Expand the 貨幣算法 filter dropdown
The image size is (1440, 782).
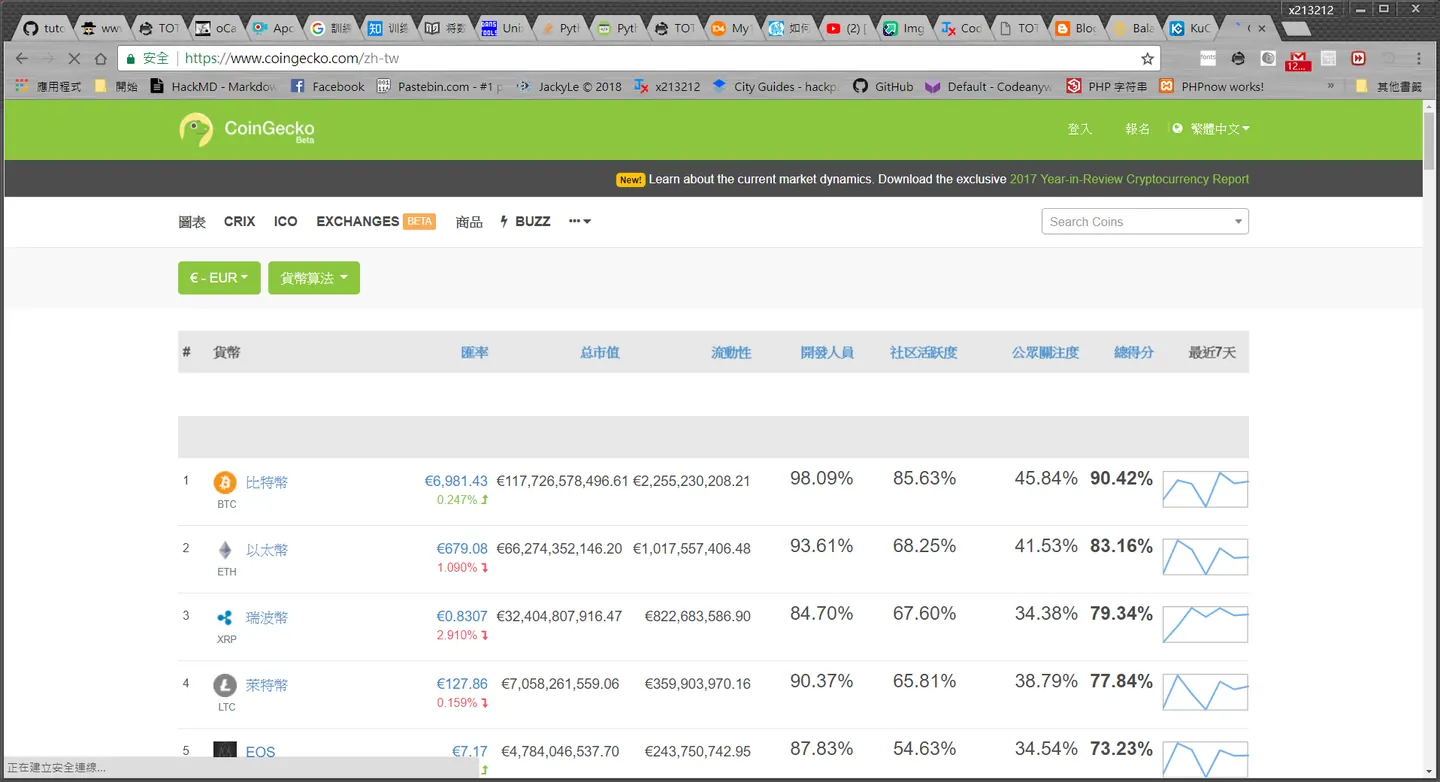[x=314, y=278]
